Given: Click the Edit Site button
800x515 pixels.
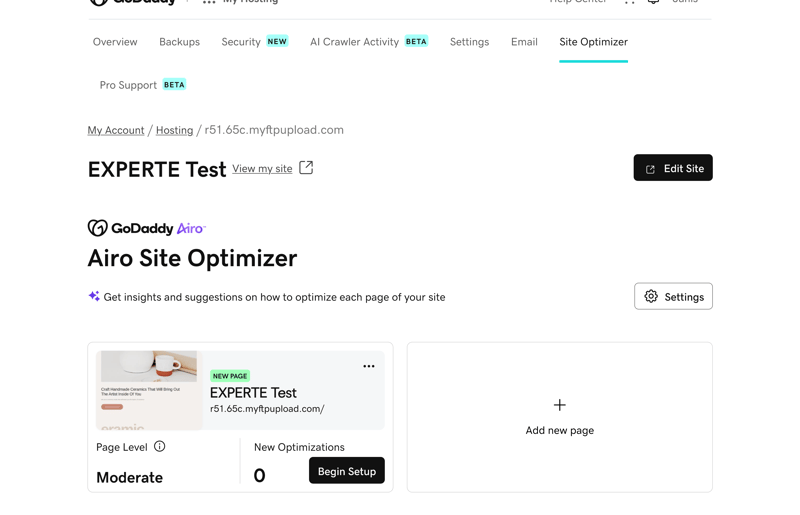Looking at the screenshot, I should (x=673, y=168).
